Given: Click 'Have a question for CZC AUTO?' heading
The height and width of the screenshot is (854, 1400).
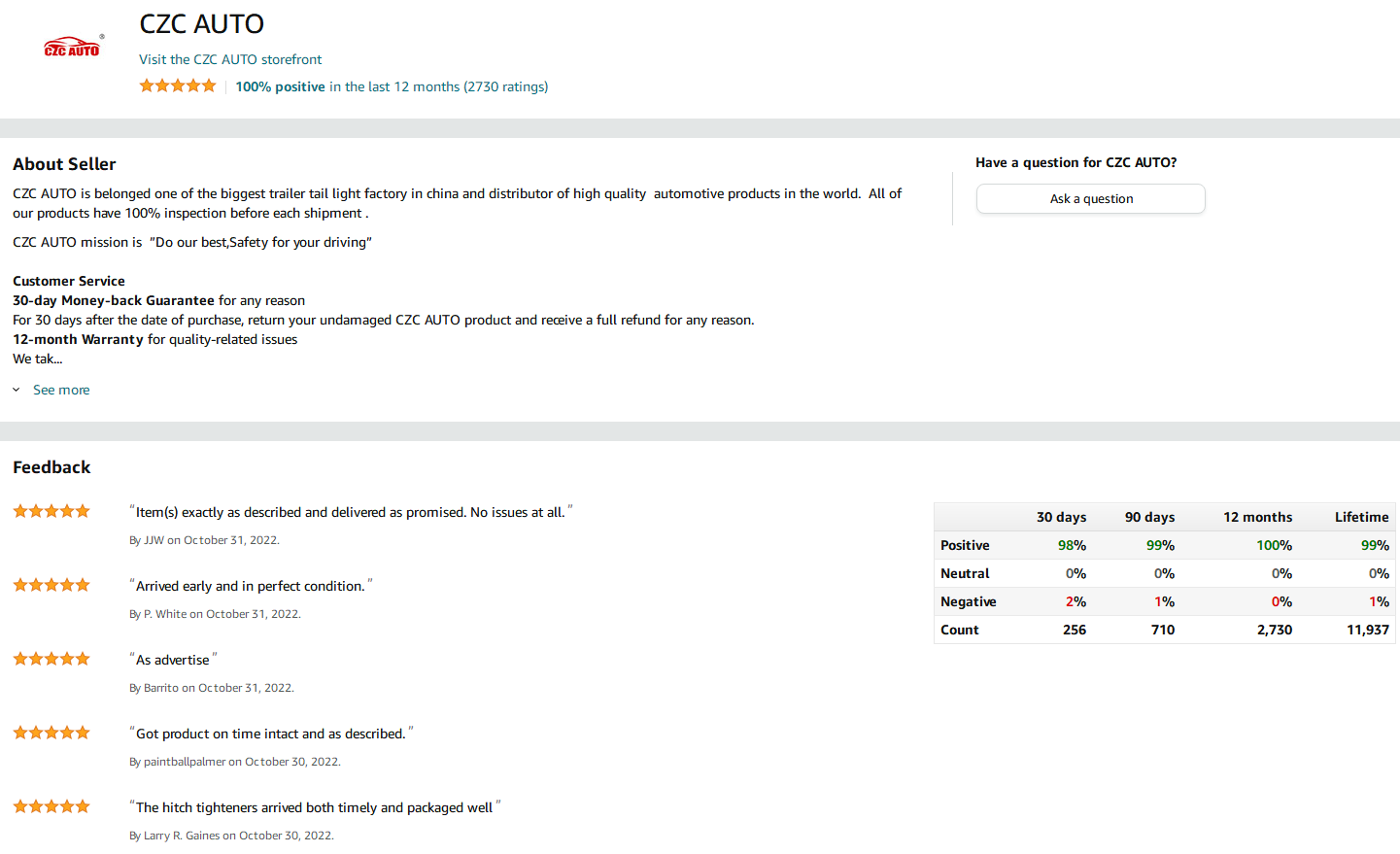Looking at the screenshot, I should (1076, 162).
